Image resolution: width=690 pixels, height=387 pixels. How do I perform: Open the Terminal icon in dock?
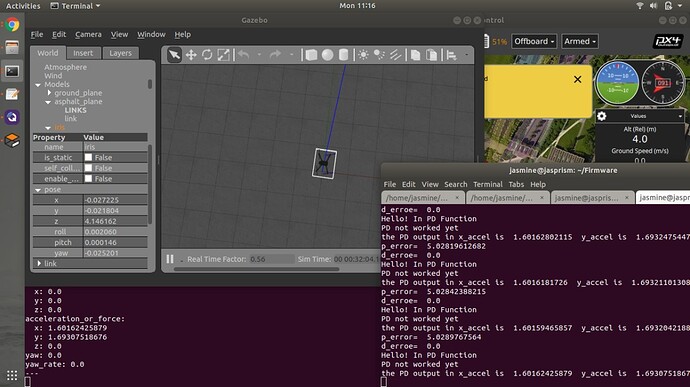click(12, 71)
